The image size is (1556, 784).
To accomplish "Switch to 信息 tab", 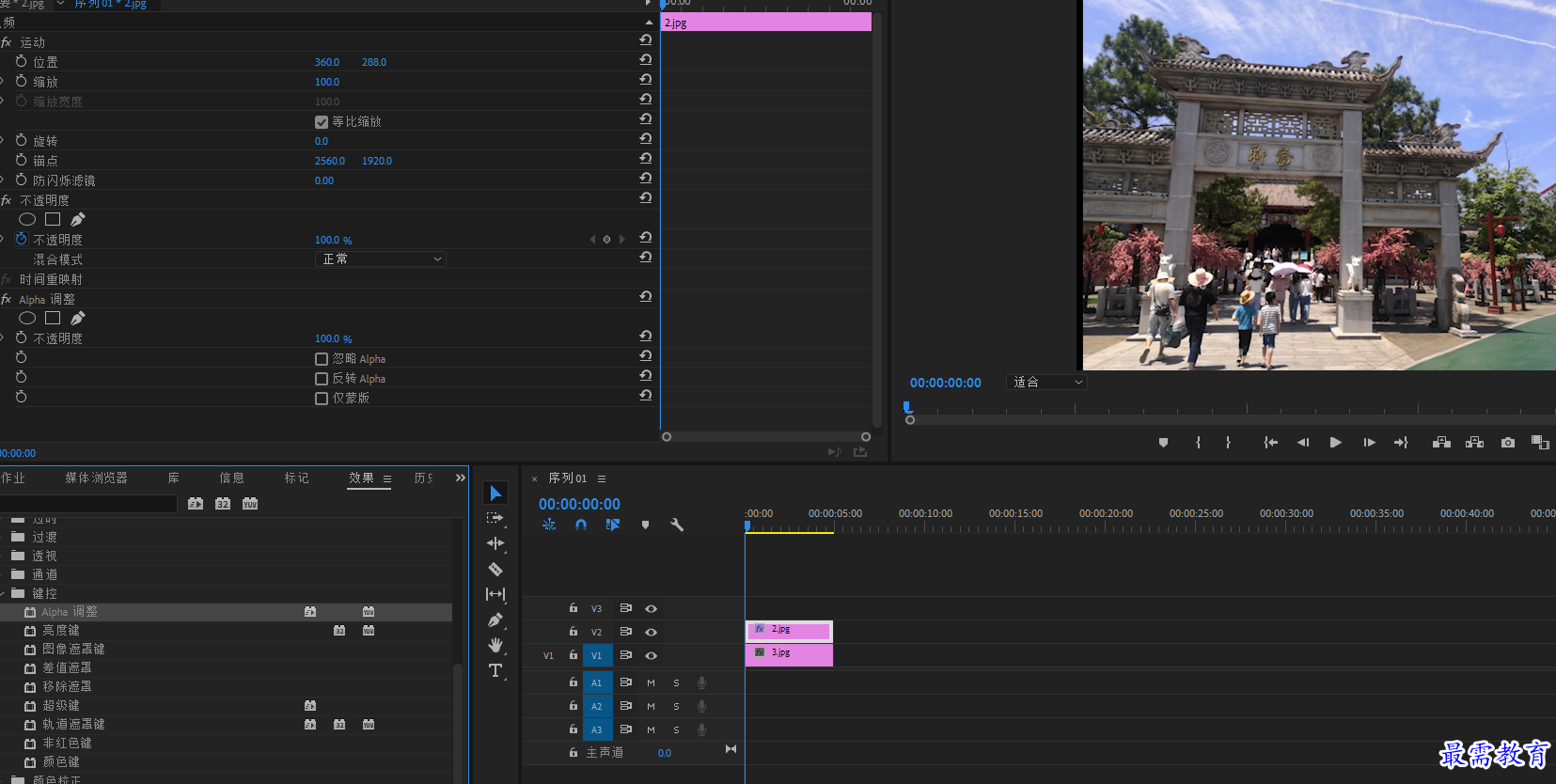I will (x=231, y=478).
